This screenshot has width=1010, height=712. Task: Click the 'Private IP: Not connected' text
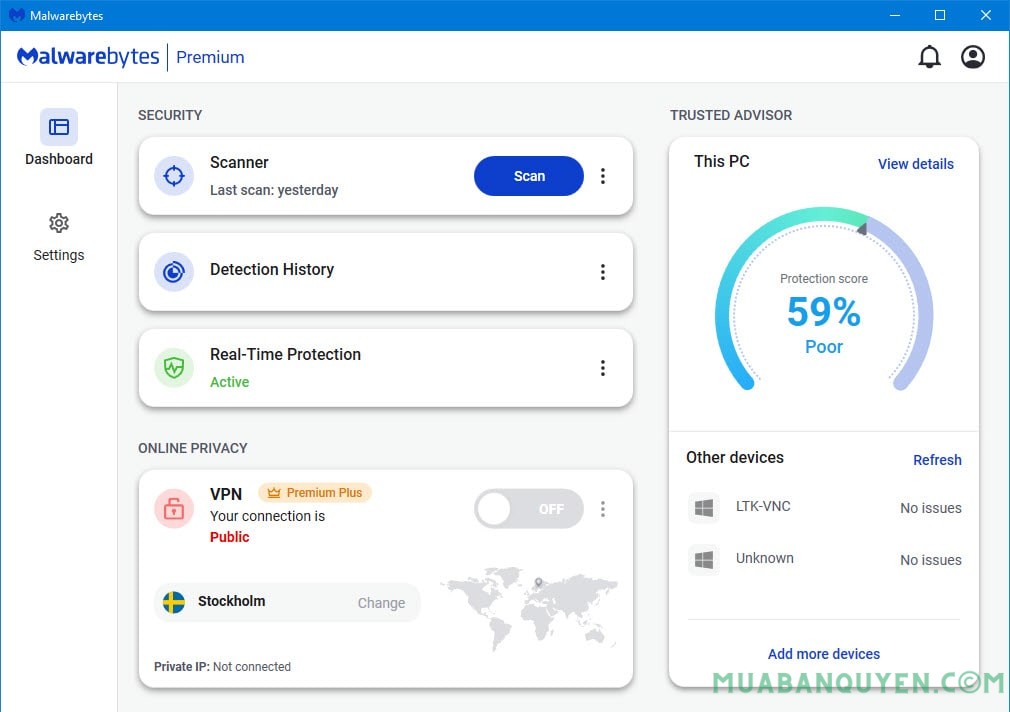[x=222, y=666]
